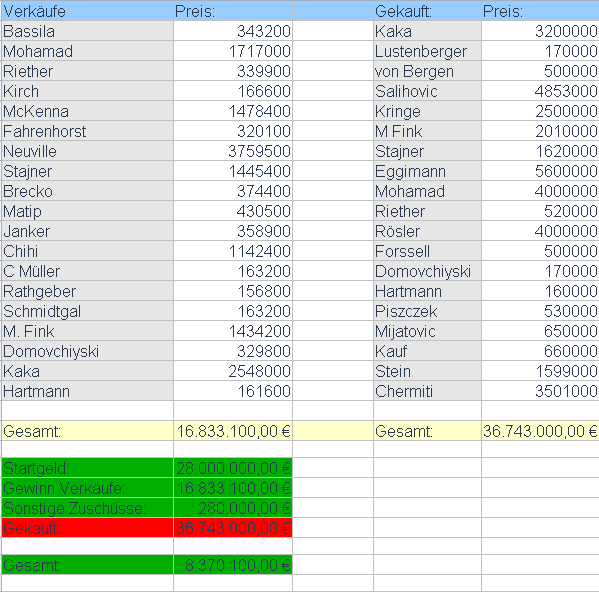Click the Bassila name cell
This screenshot has height=592, width=599.
[x=87, y=31]
